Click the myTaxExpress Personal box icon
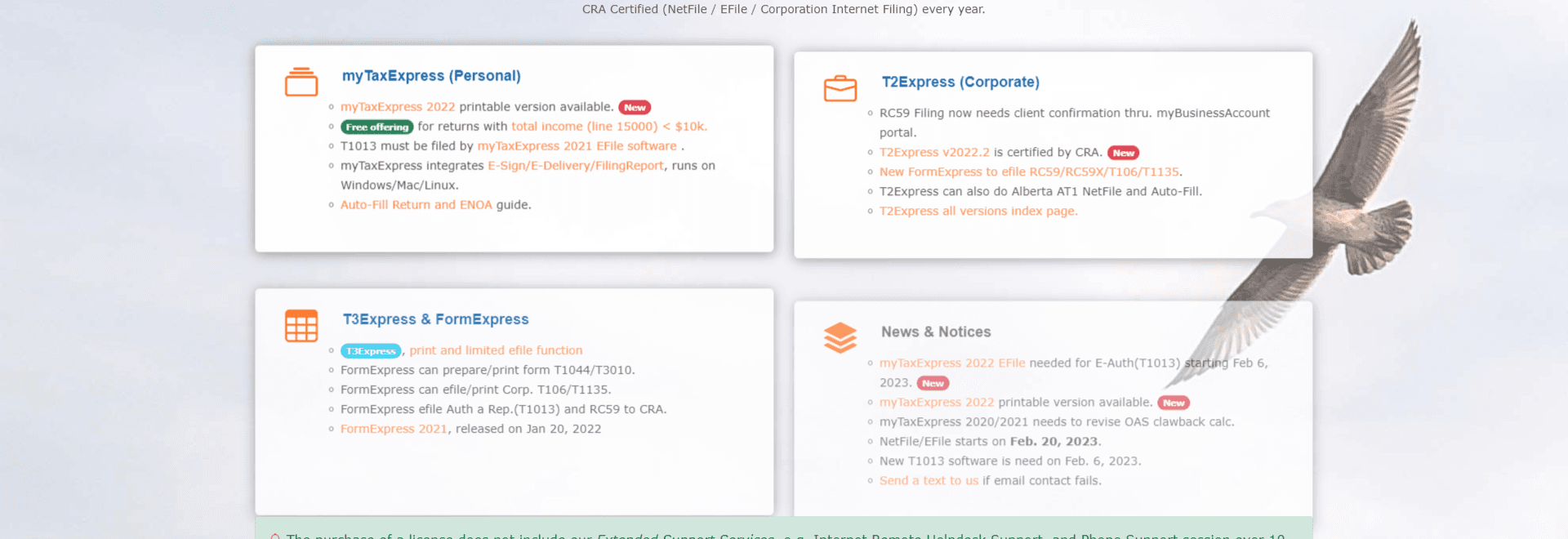 tap(301, 82)
